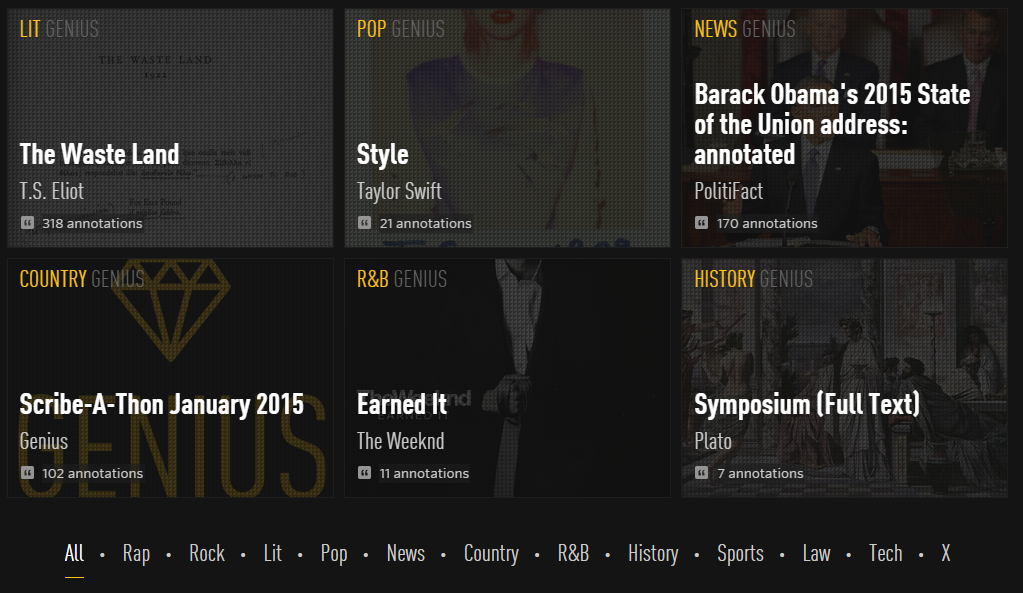Open Scribe-A-Thon January 2015 title
The image size is (1023, 593).
pyautogui.click(x=162, y=405)
